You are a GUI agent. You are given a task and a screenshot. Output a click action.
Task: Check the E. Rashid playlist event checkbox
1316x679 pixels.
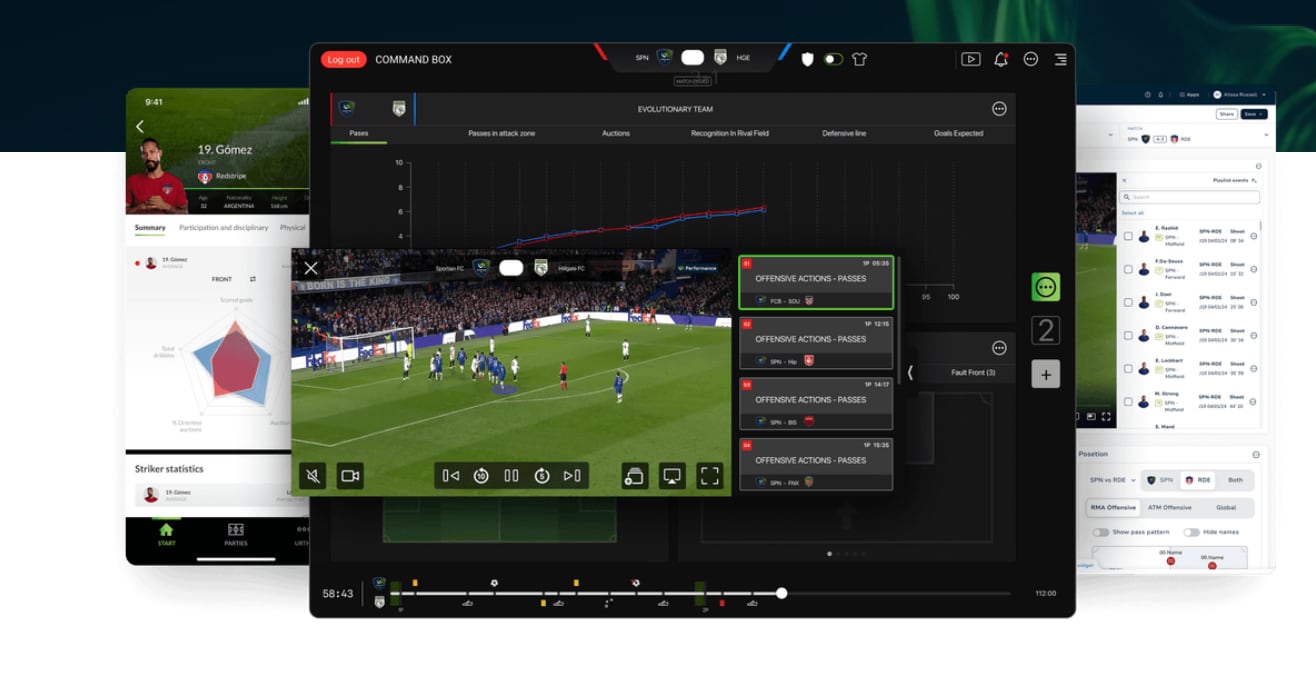tap(1128, 237)
